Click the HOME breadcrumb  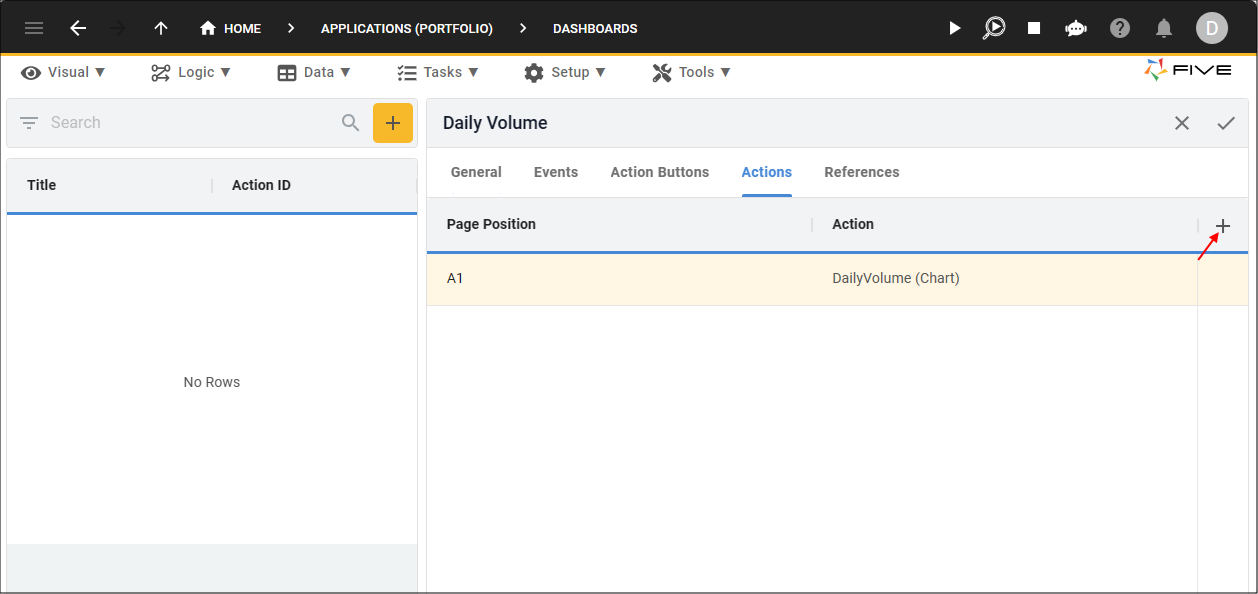click(231, 28)
